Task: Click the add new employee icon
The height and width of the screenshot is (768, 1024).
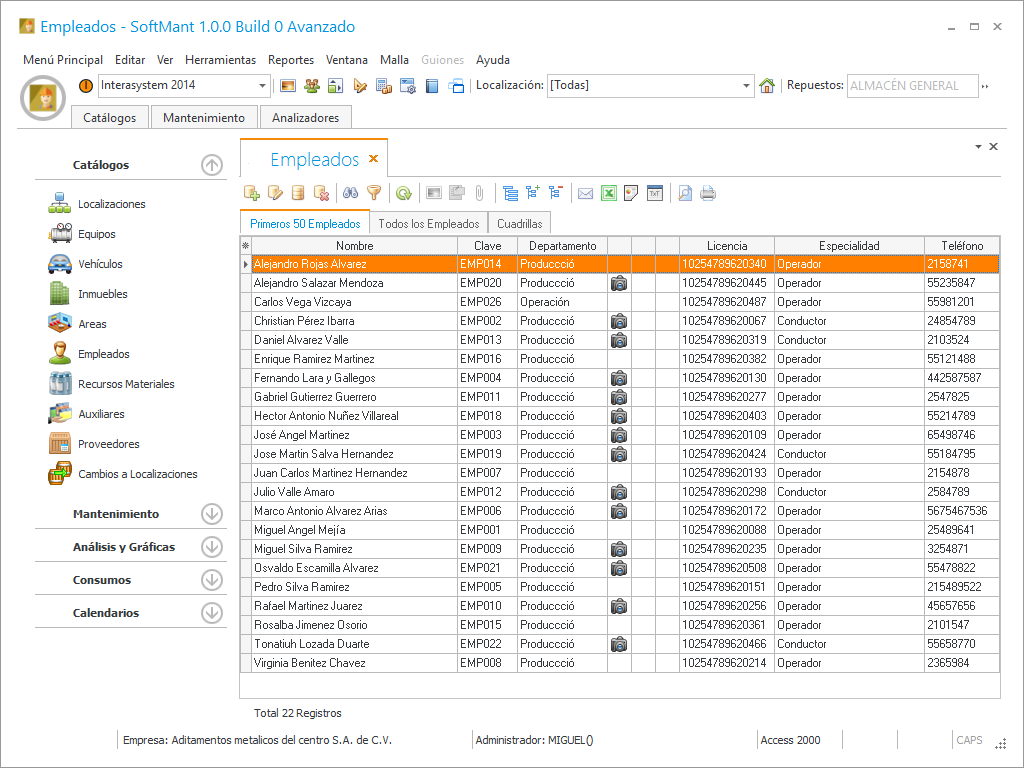Action: (x=252, y=194)
